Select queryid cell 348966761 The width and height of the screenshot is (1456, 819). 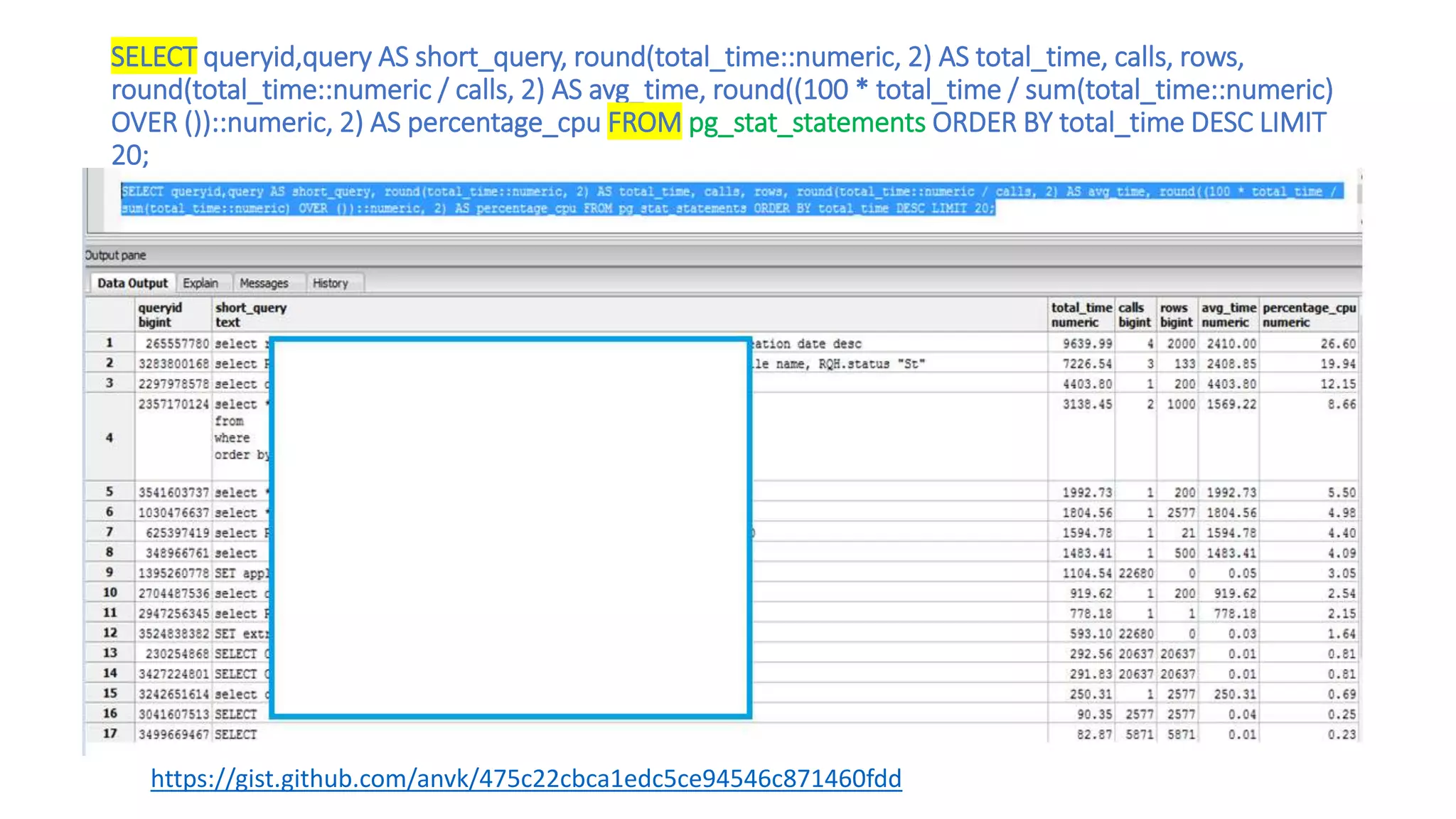pos(173,552)
